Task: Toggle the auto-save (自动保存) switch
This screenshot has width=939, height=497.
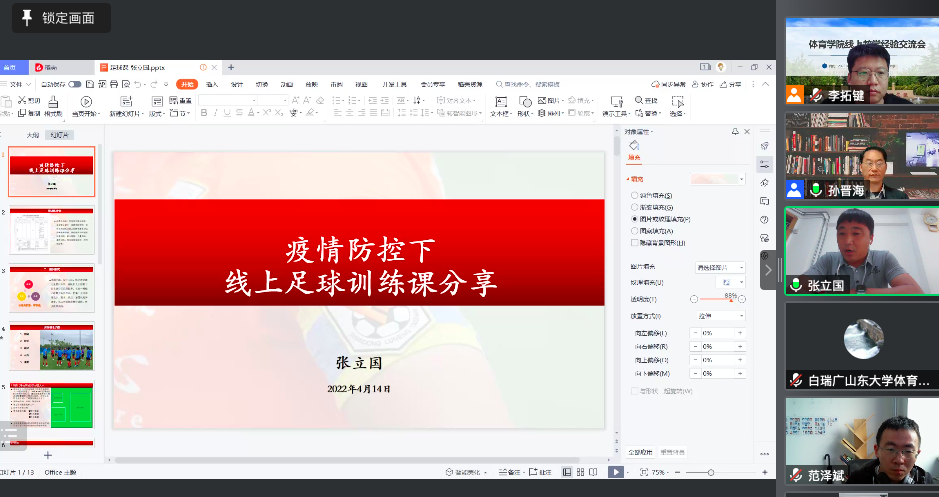Action: 73,85
